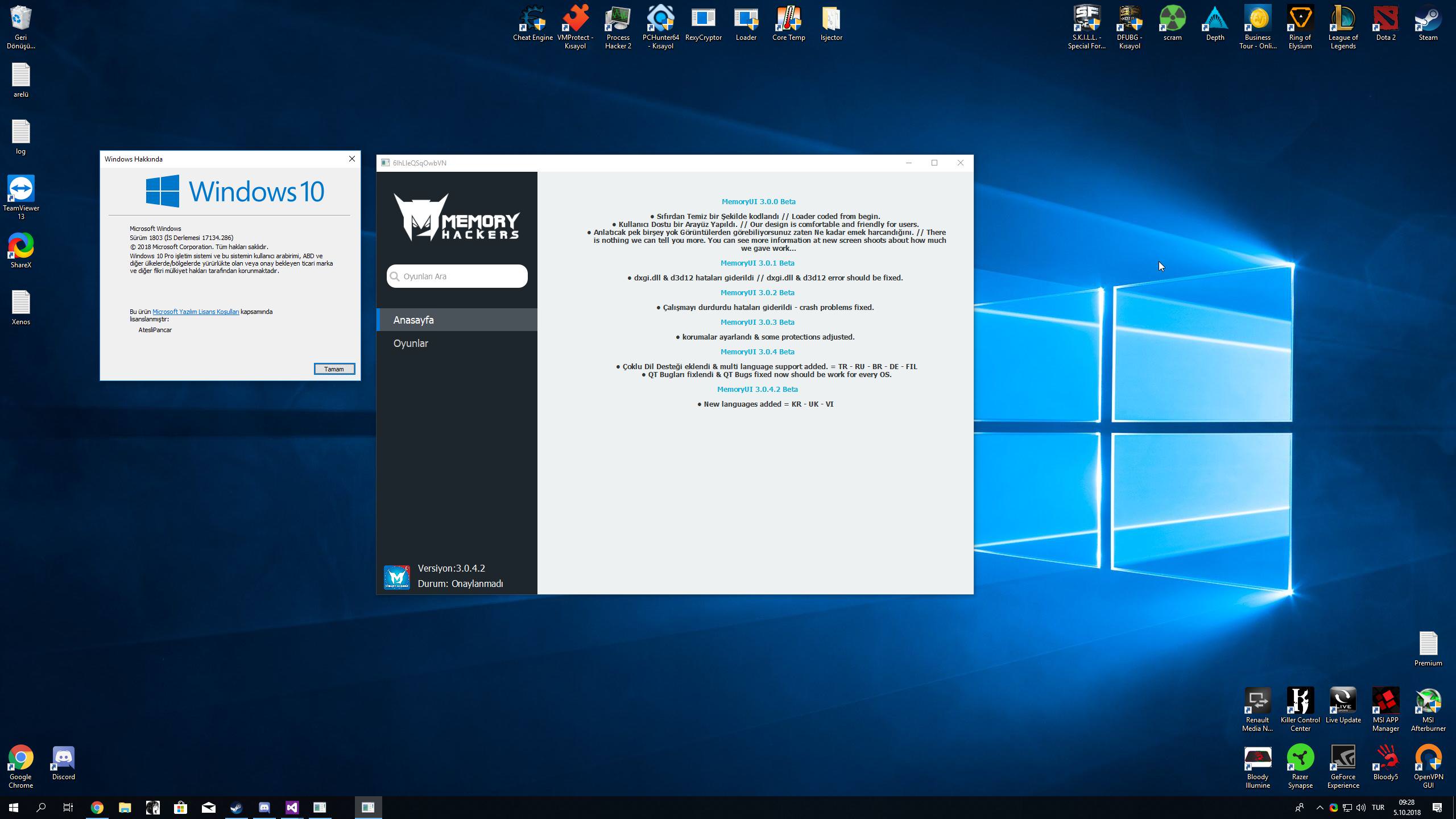
Task: Click the MemoryHackers avatar beside the version info
Action: click(x=397, y=577)
